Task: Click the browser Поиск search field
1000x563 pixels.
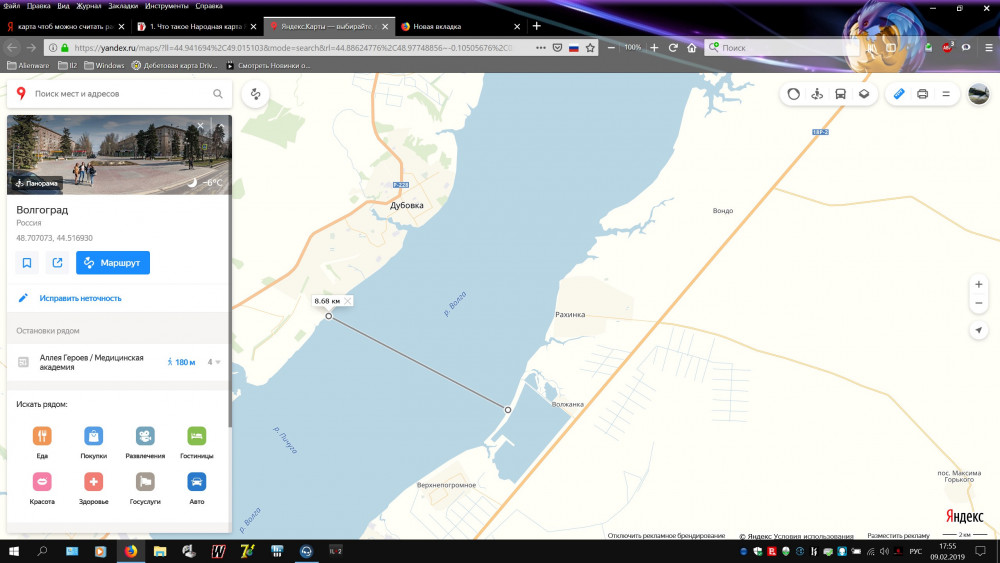Action: click(x=781, y=48)
